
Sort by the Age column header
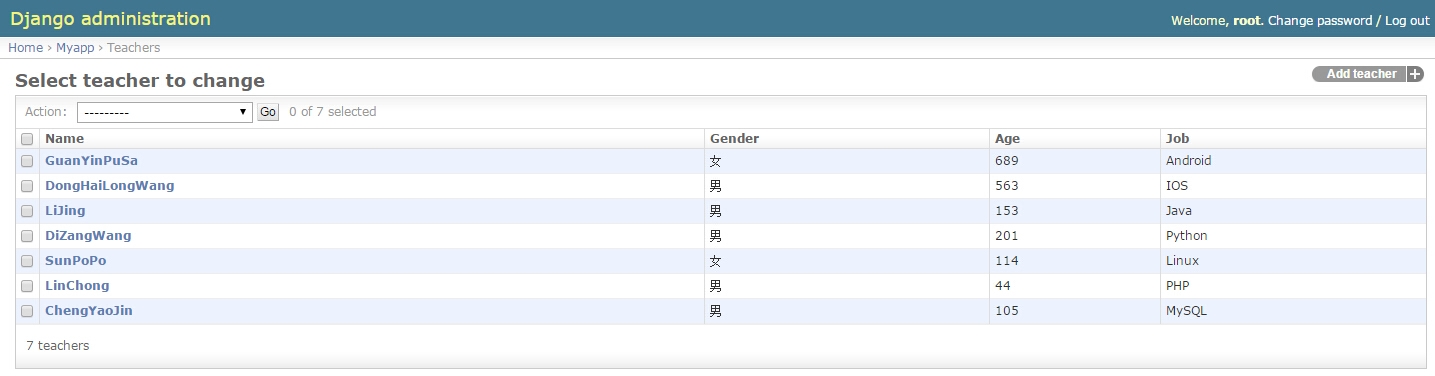pyautogui.click(x=1008, y=139)
